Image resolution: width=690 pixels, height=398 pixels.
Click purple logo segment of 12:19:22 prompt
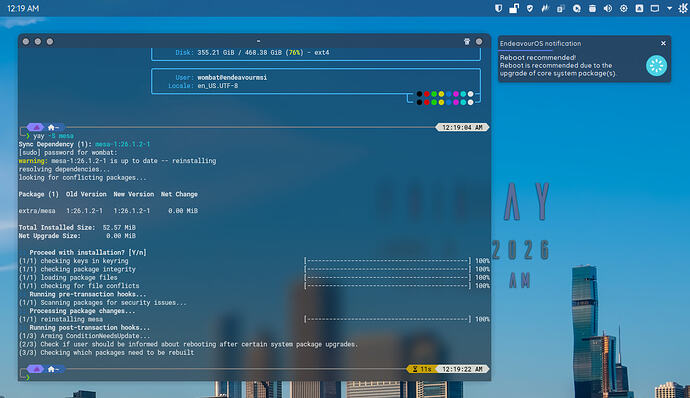point(36,369)
